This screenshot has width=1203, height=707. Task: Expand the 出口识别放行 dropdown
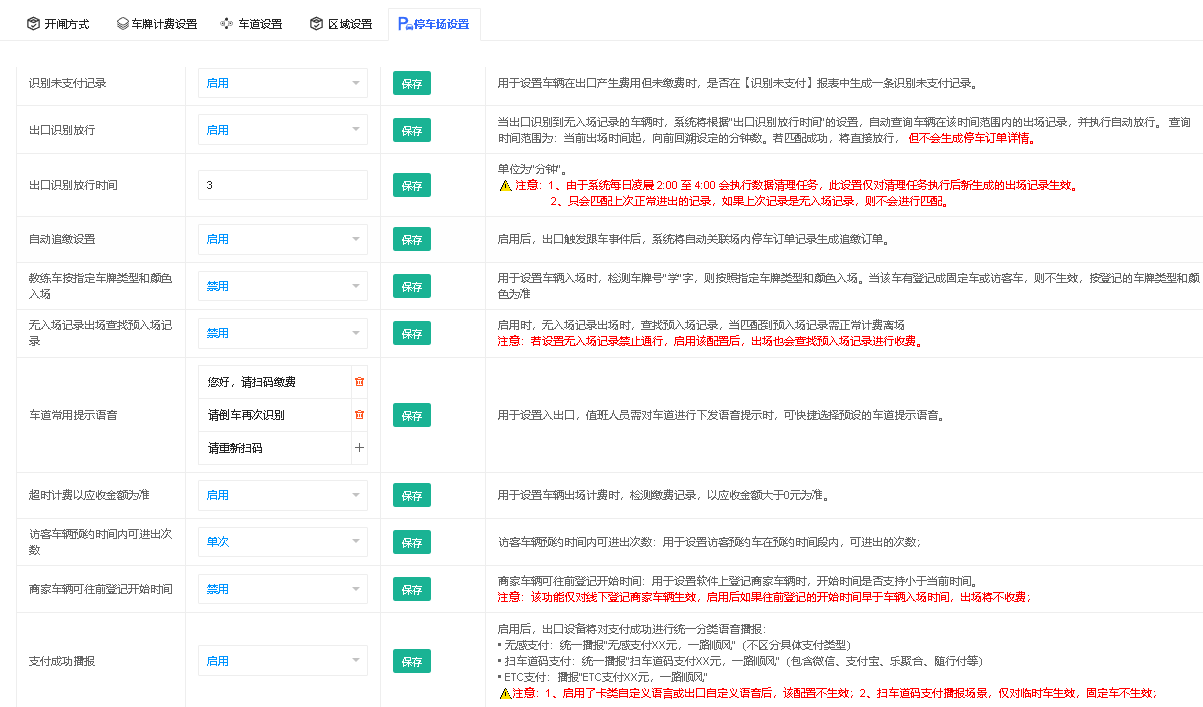coord(283,130)
